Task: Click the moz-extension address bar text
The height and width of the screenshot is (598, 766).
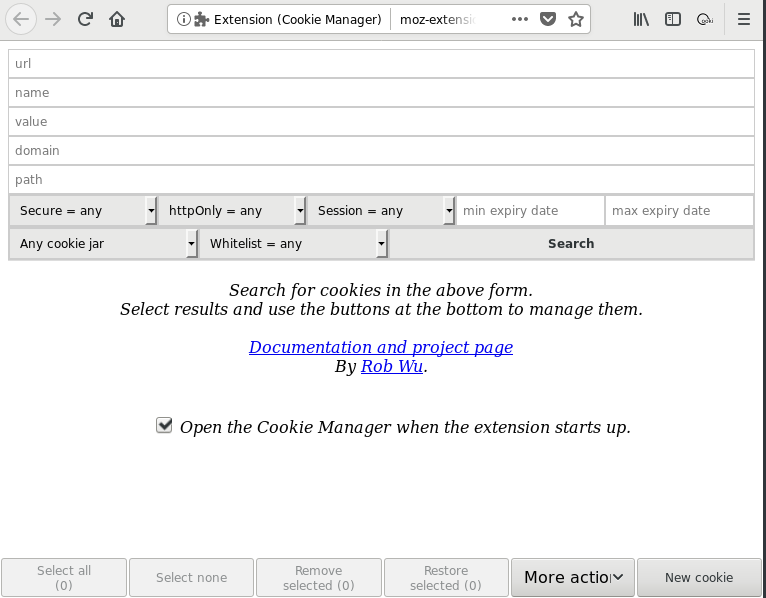Action: click(x=438, y=20)
